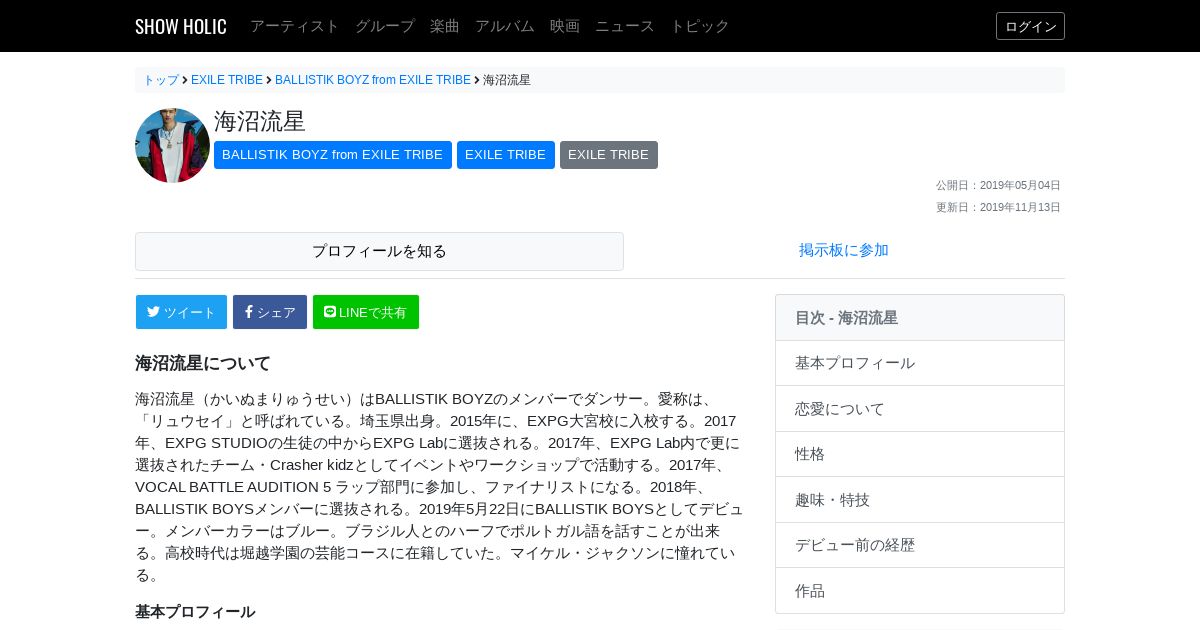Share the page via ツイート label
Viewport: 1200px width, 630px height.
(190, 312)
